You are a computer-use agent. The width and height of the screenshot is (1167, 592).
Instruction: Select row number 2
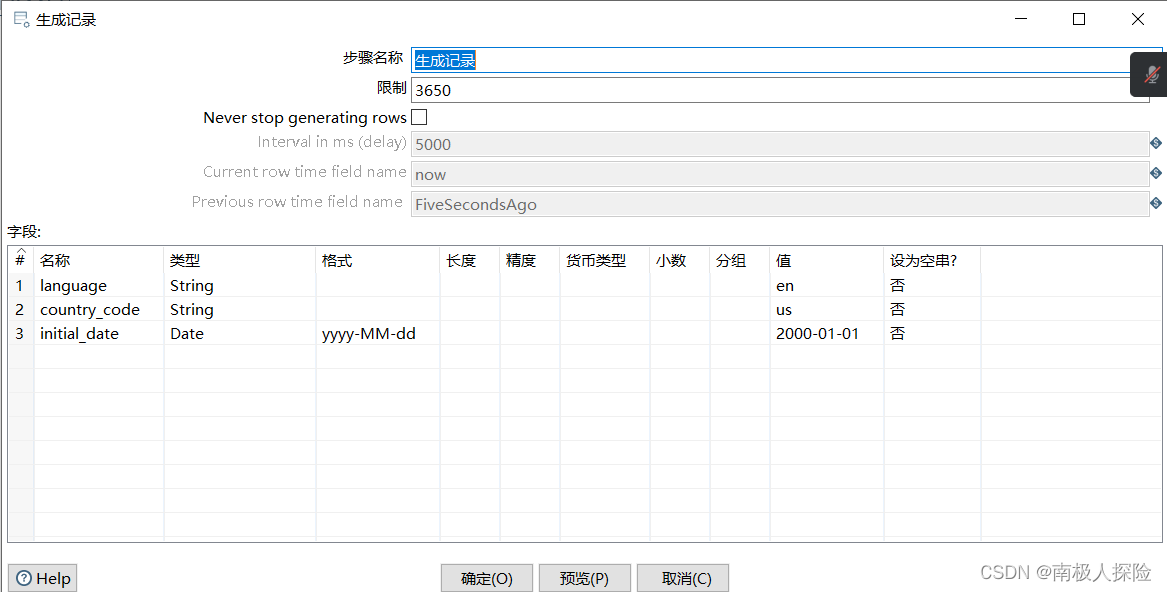pyautogui.click(x=20, y=310)
